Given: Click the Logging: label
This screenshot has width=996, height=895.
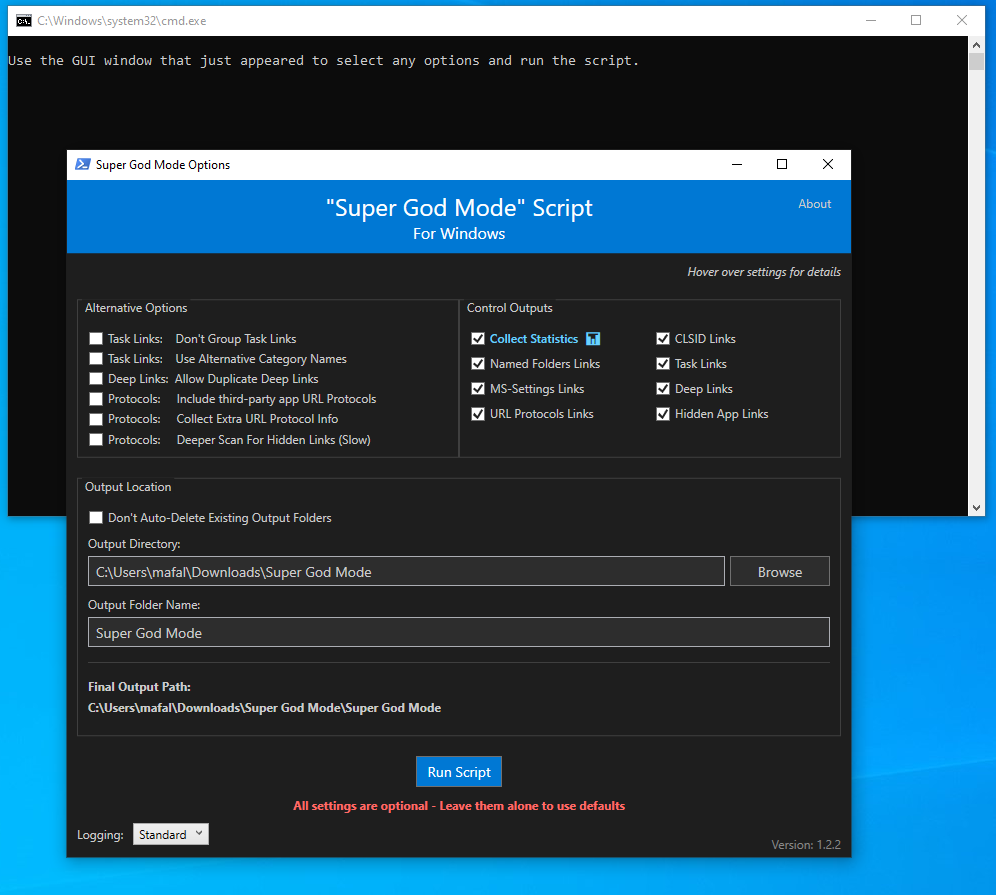Looking at the screenshot, I should click(x=100, y=835).
